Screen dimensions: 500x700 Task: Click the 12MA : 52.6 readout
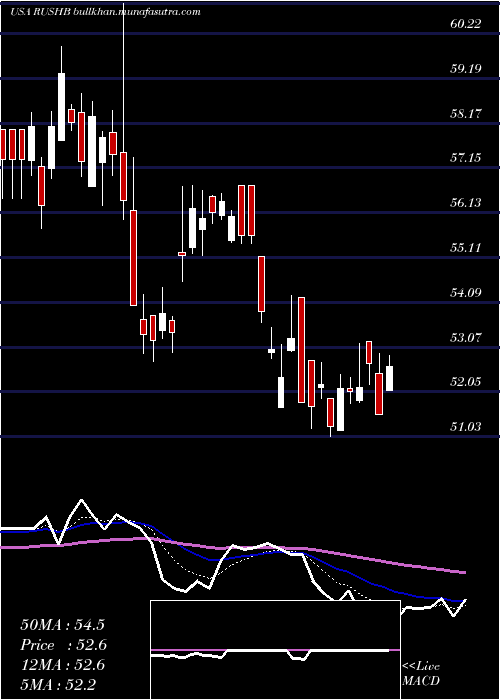pyautogui.click(x=62, y=665)
